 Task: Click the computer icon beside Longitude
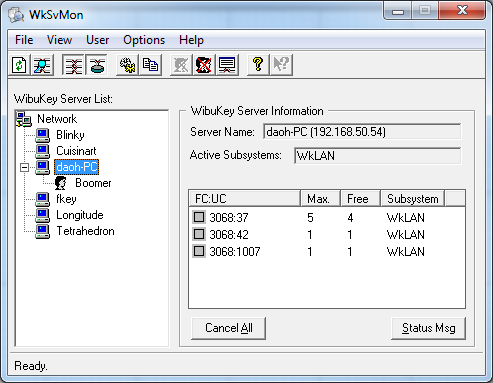[43, 215]
